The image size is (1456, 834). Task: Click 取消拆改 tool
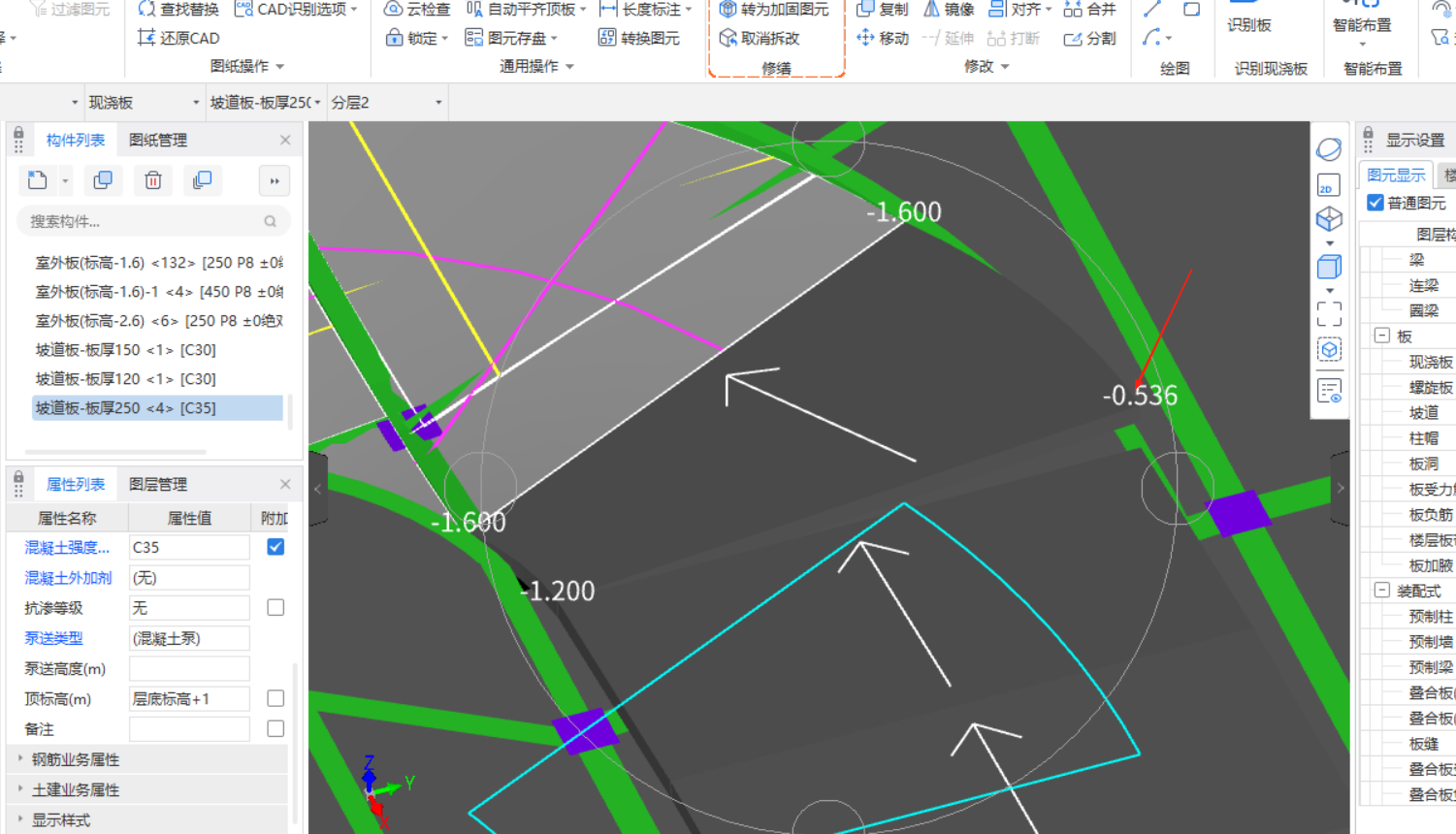point(760,38)
